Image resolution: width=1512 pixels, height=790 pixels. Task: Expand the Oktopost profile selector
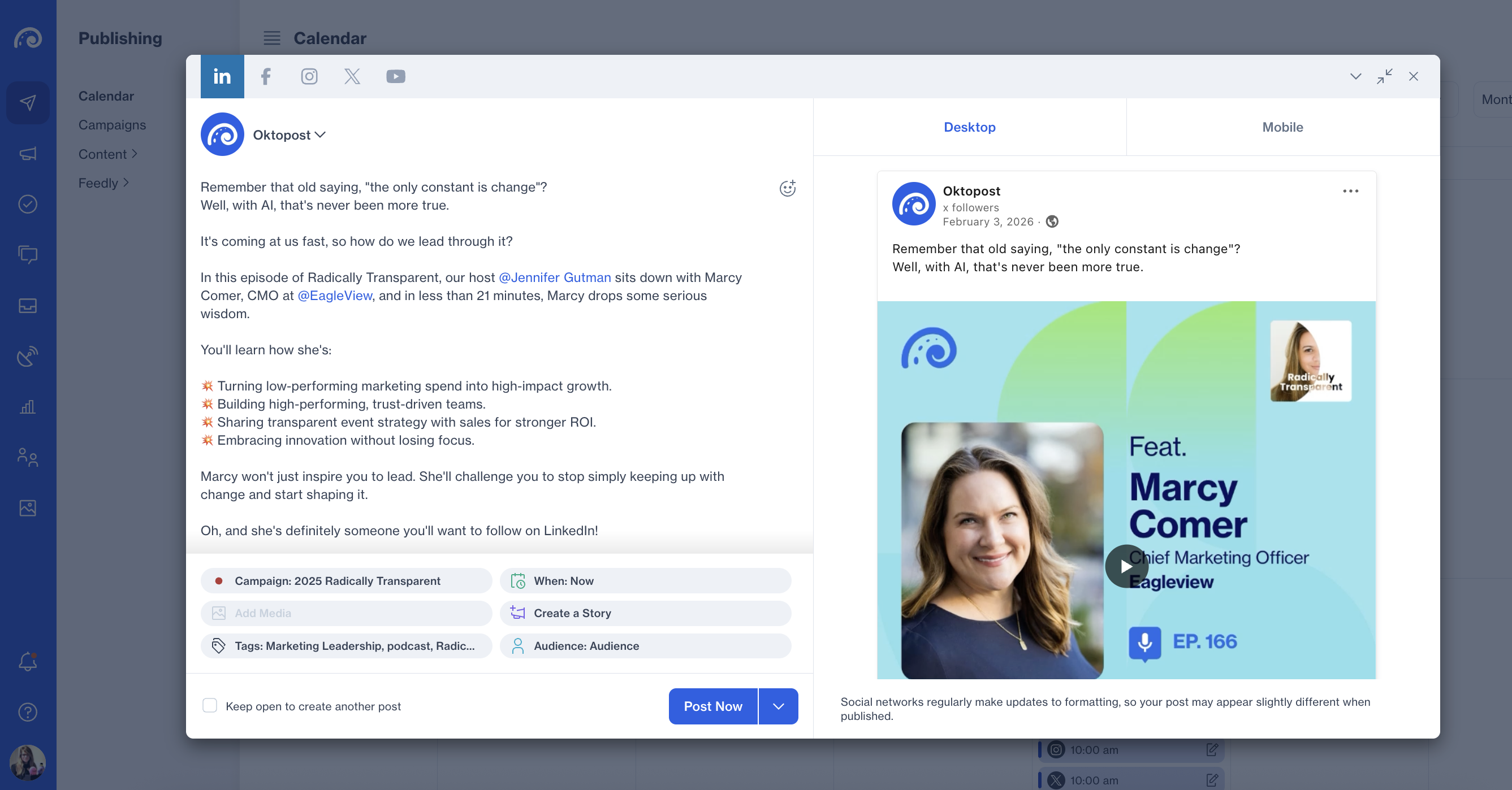[290, 135]
